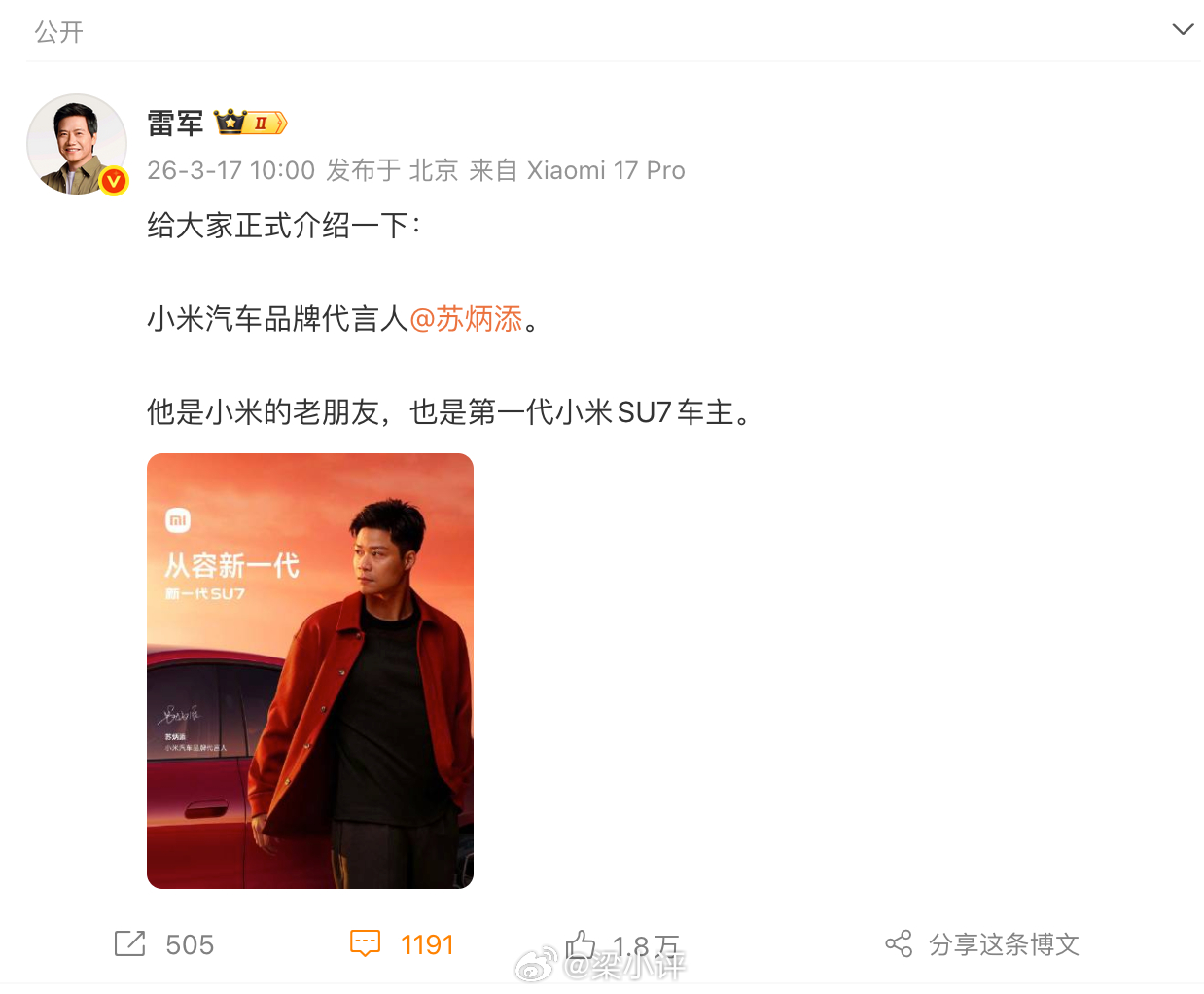Image resolution: width=1204 pixels, height=994 pixels.
Task: Open the 1191 comments count
Action: pos(427,944)
